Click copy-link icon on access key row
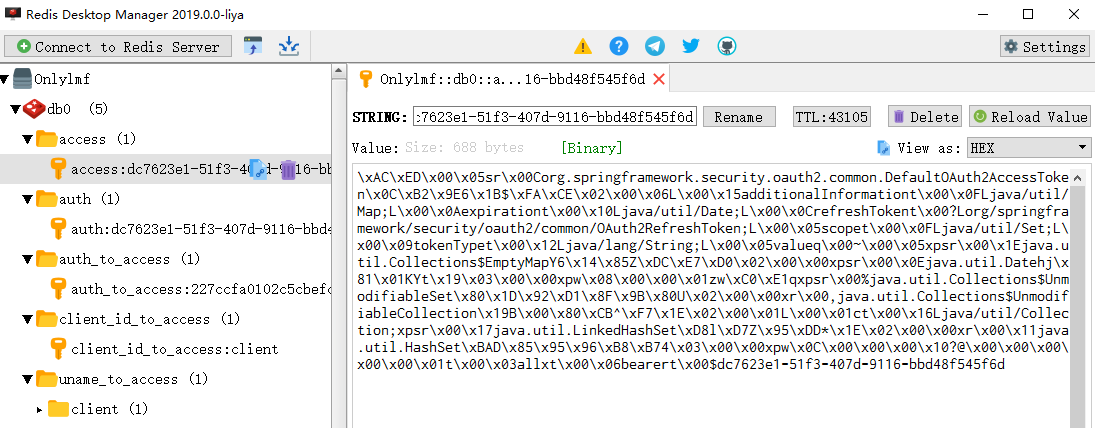 [258, 170]
